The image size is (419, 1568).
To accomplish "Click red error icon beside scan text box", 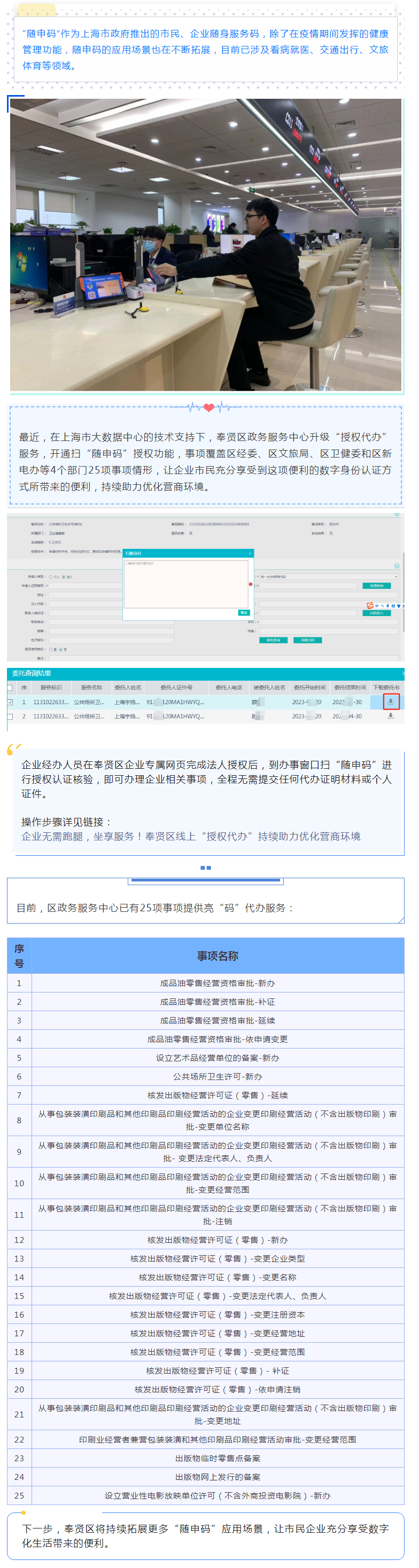I will (x=250, y=585).
